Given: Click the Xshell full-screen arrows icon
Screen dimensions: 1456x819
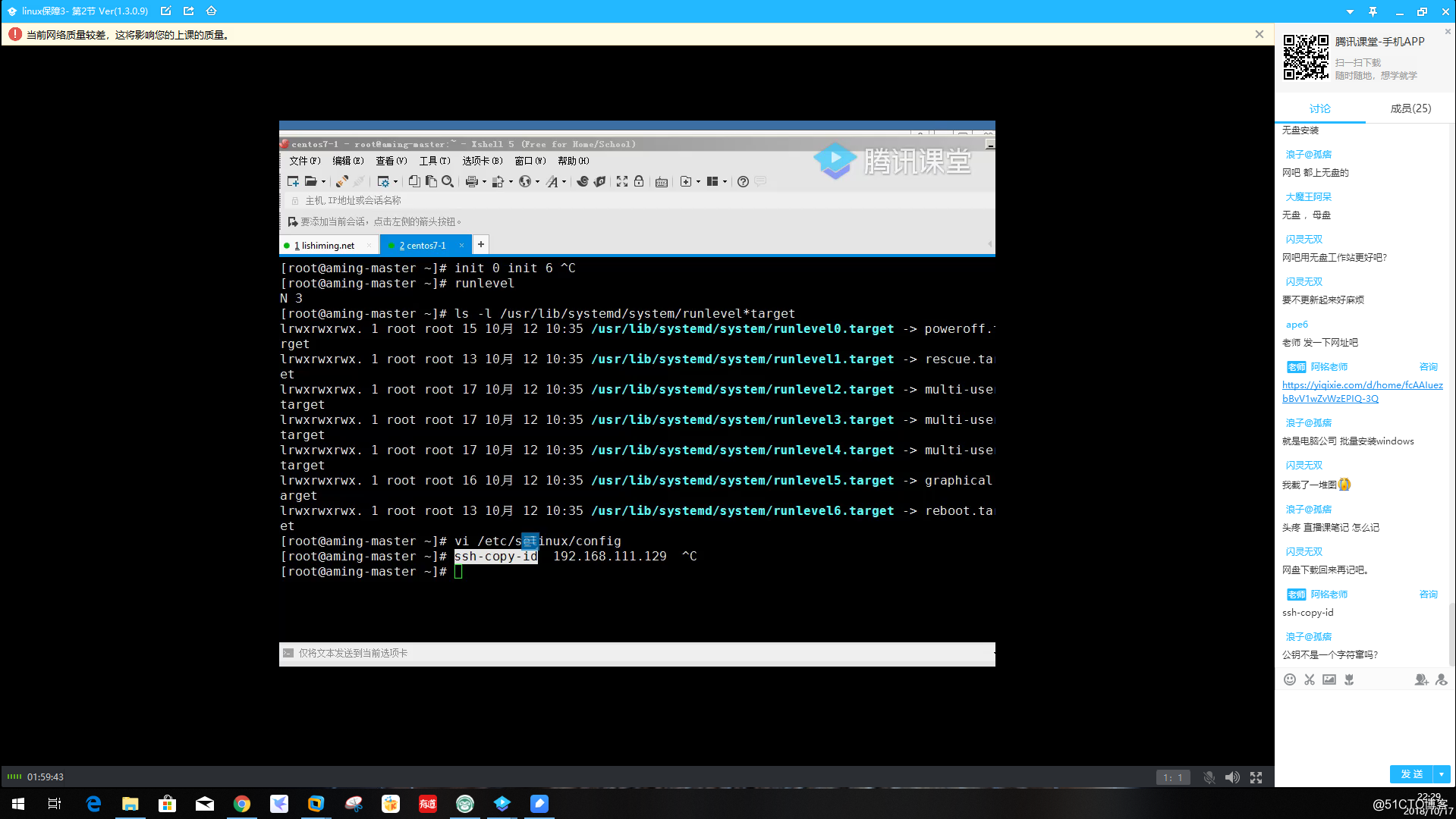Looking at the screenshot, I should [622, 181].
